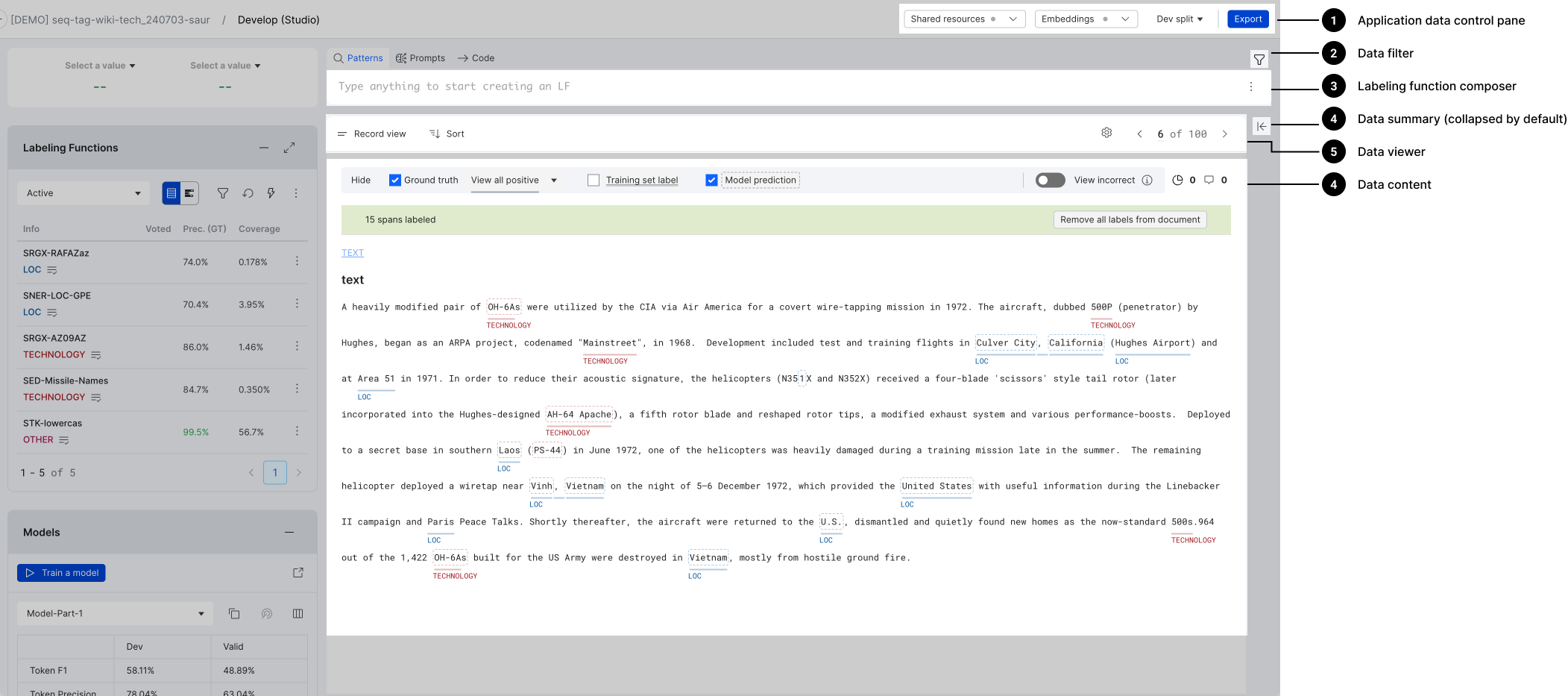Open options menu for SRGX-AZ09AZ
This screenshot has width=1568, height=696.
[297, 346]
